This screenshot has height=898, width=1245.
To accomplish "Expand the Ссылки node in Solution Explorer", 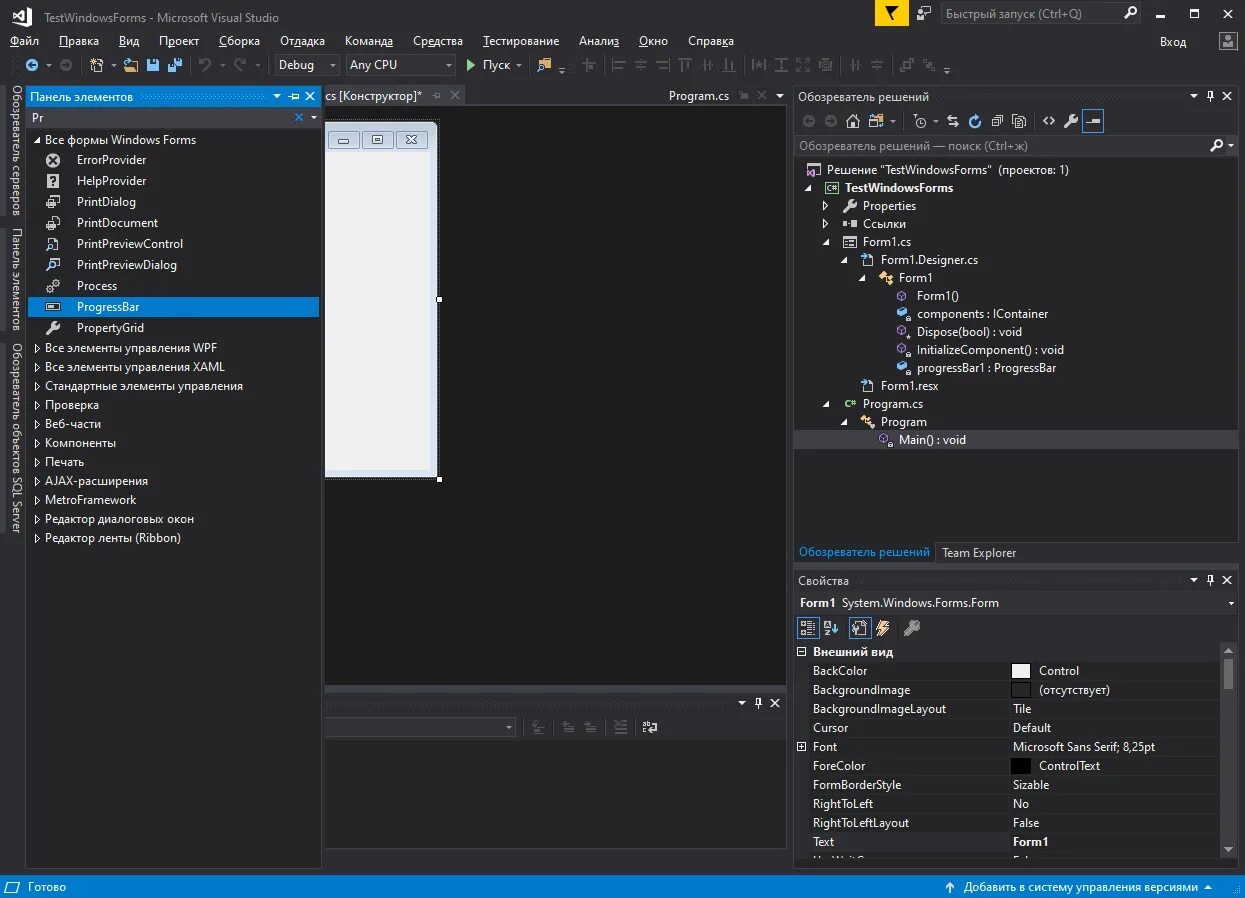I will [826, 224].
